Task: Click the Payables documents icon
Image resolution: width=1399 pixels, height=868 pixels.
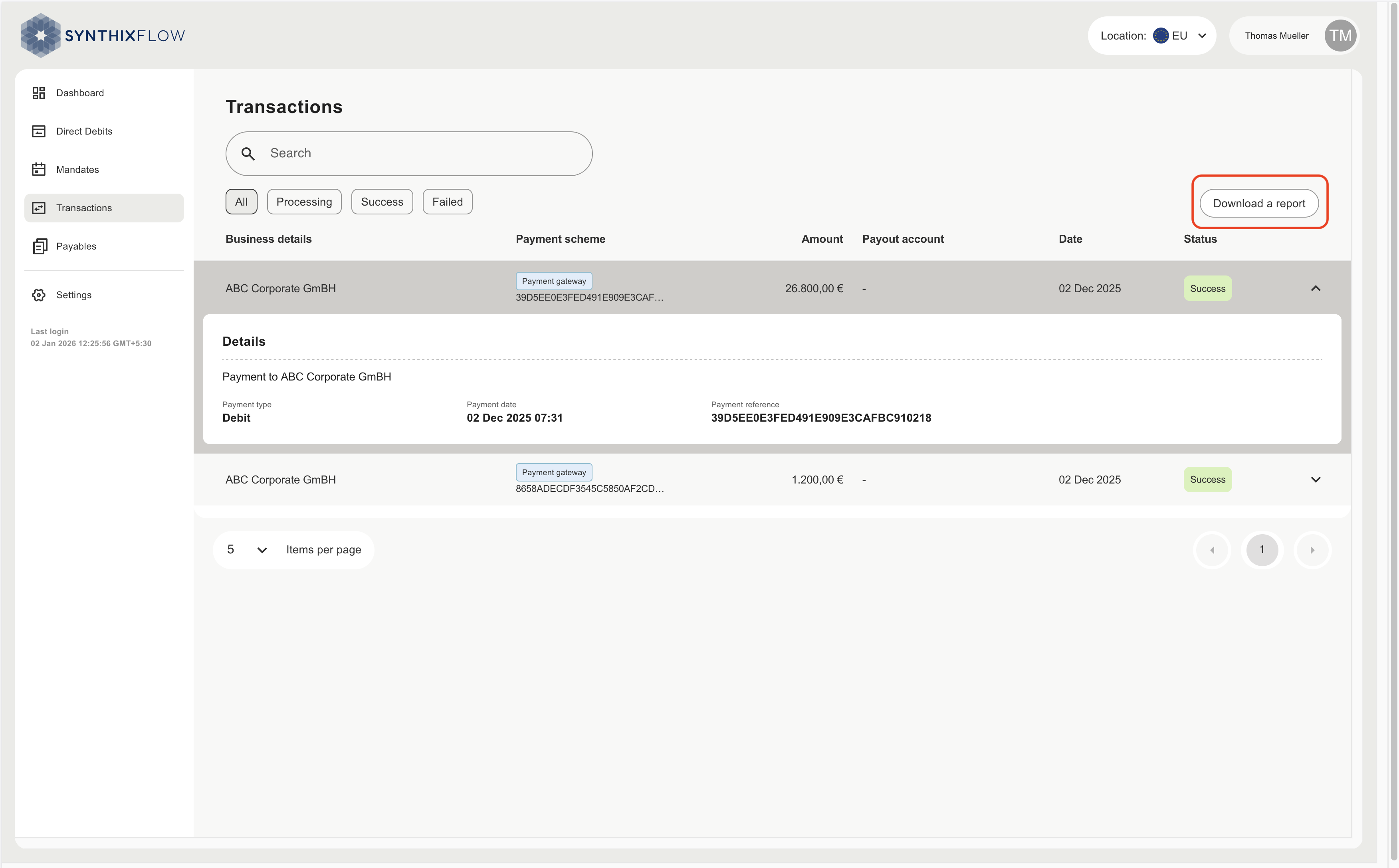Action: pyautogui.click(x=39, y=246)
